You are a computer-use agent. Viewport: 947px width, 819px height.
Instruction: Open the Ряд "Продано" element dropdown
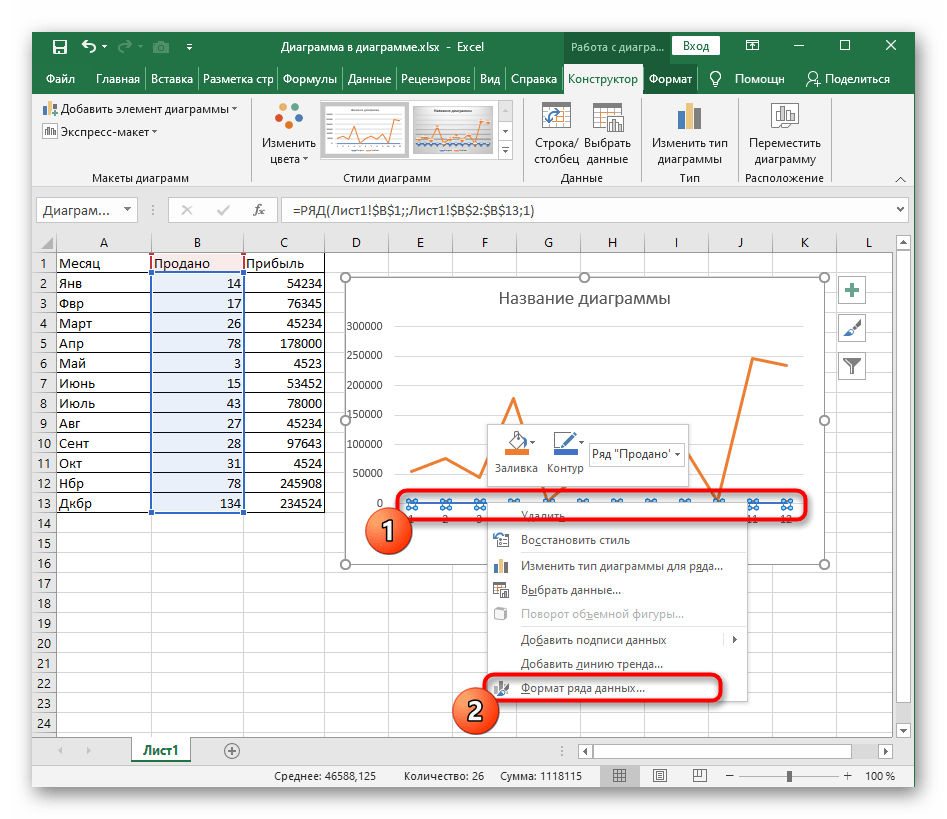(x=637, y=454)
